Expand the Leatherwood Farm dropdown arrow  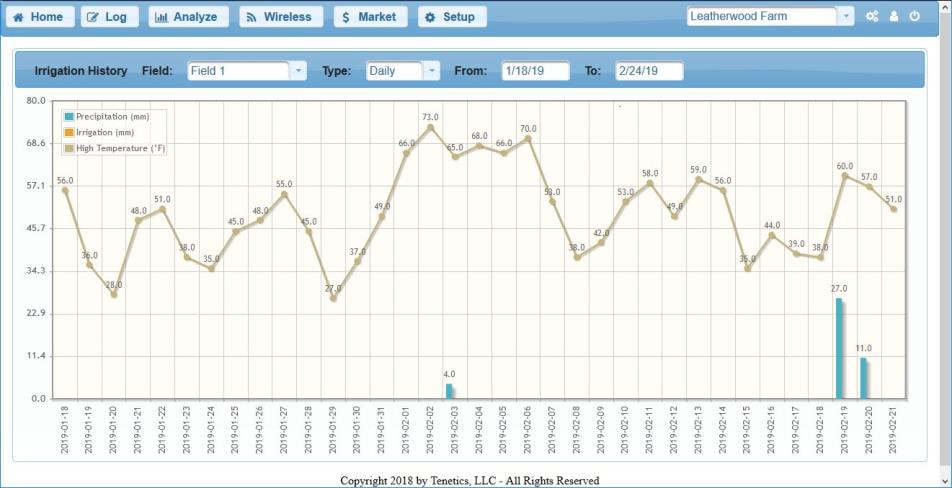click(846, 17)
